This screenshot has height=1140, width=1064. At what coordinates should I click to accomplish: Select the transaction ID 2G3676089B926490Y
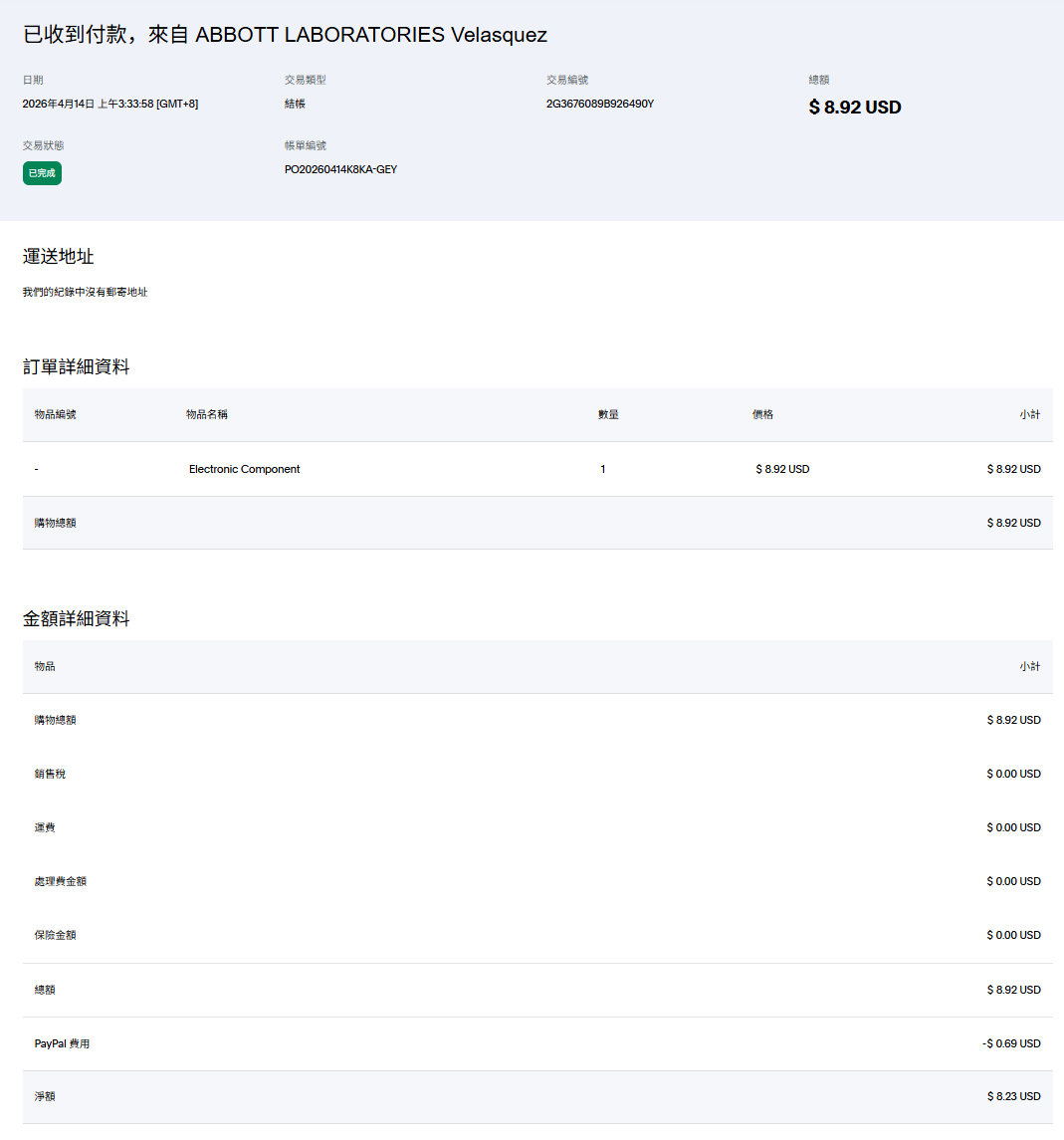(x=599, y=104)
